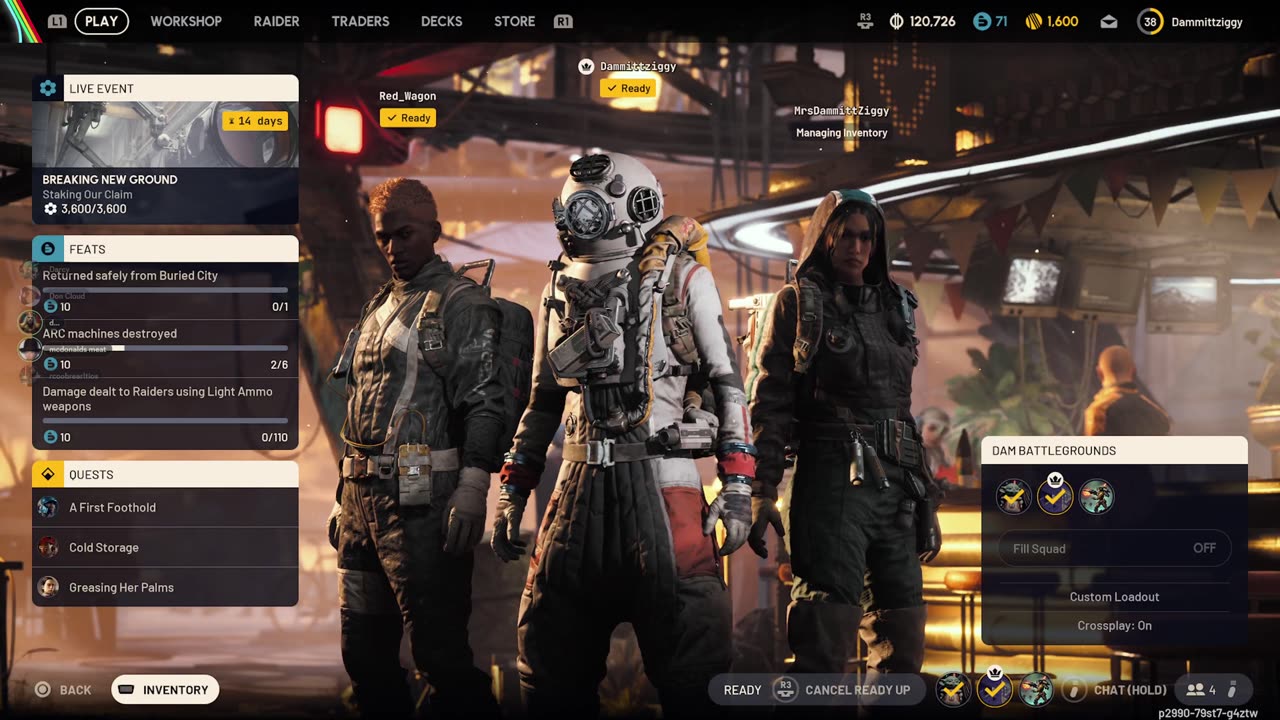
Task: Open the PLAY tab
Action: (x=101, y=21)
